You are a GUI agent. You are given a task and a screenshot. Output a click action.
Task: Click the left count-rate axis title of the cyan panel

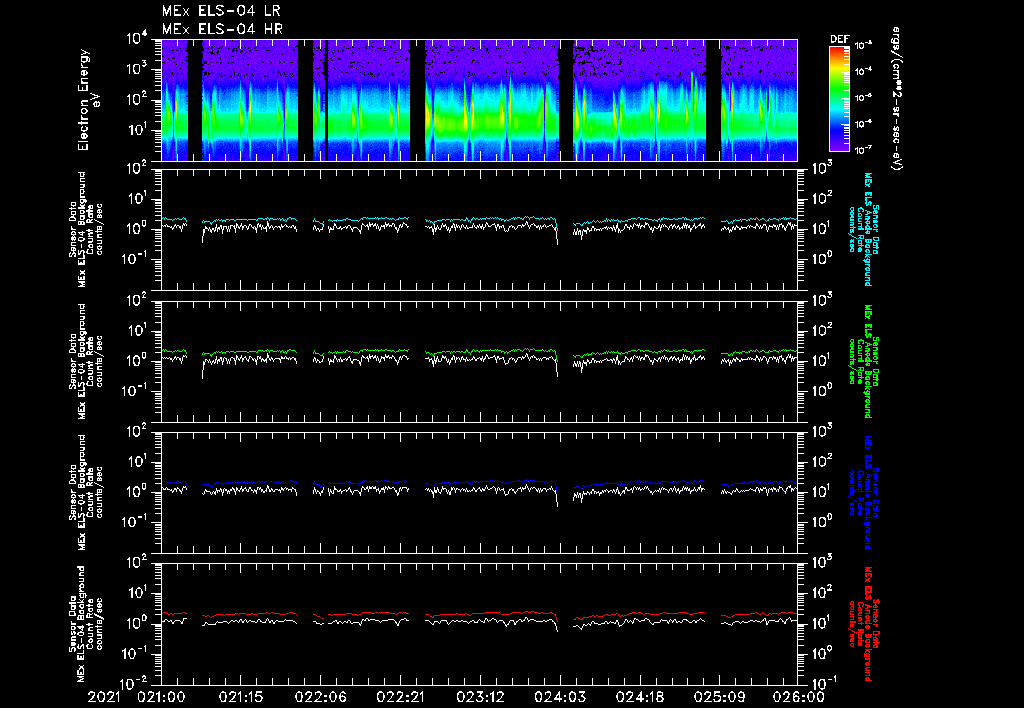click(86, 229)
